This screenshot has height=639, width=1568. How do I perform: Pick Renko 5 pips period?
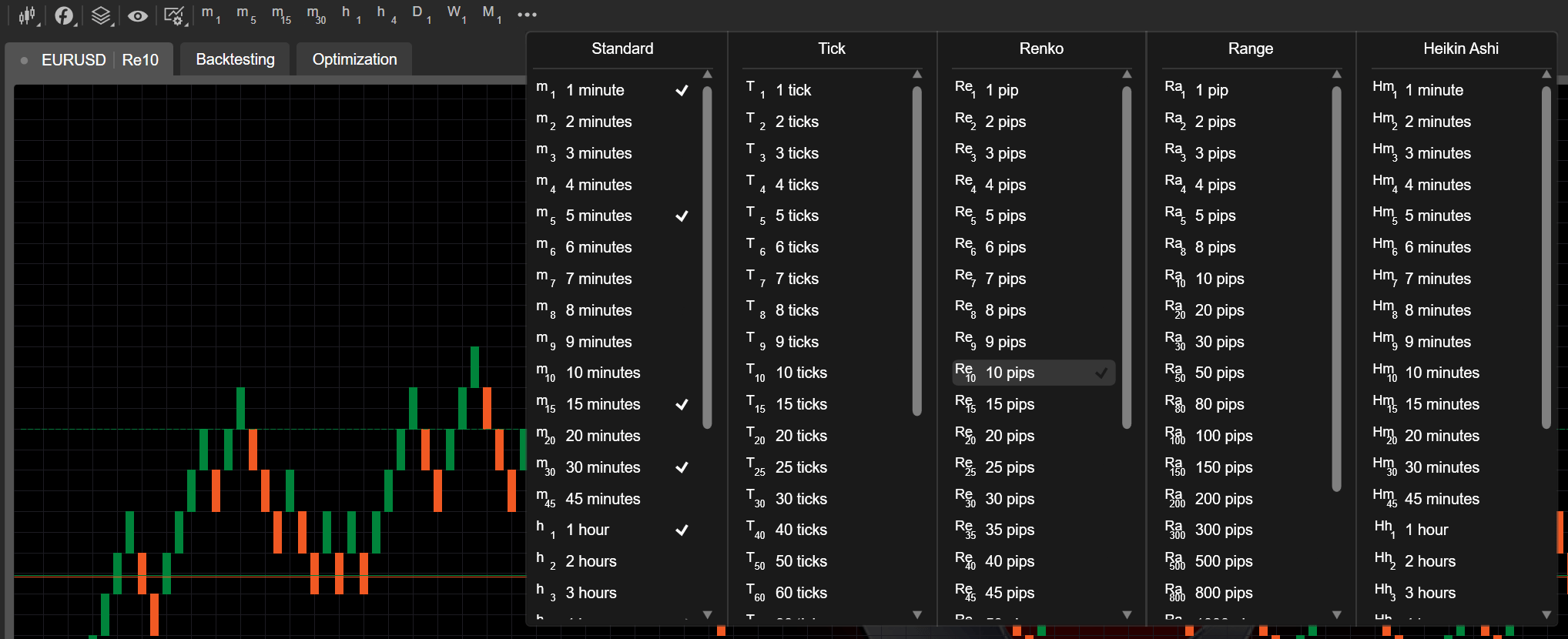tap(1032, 216)
